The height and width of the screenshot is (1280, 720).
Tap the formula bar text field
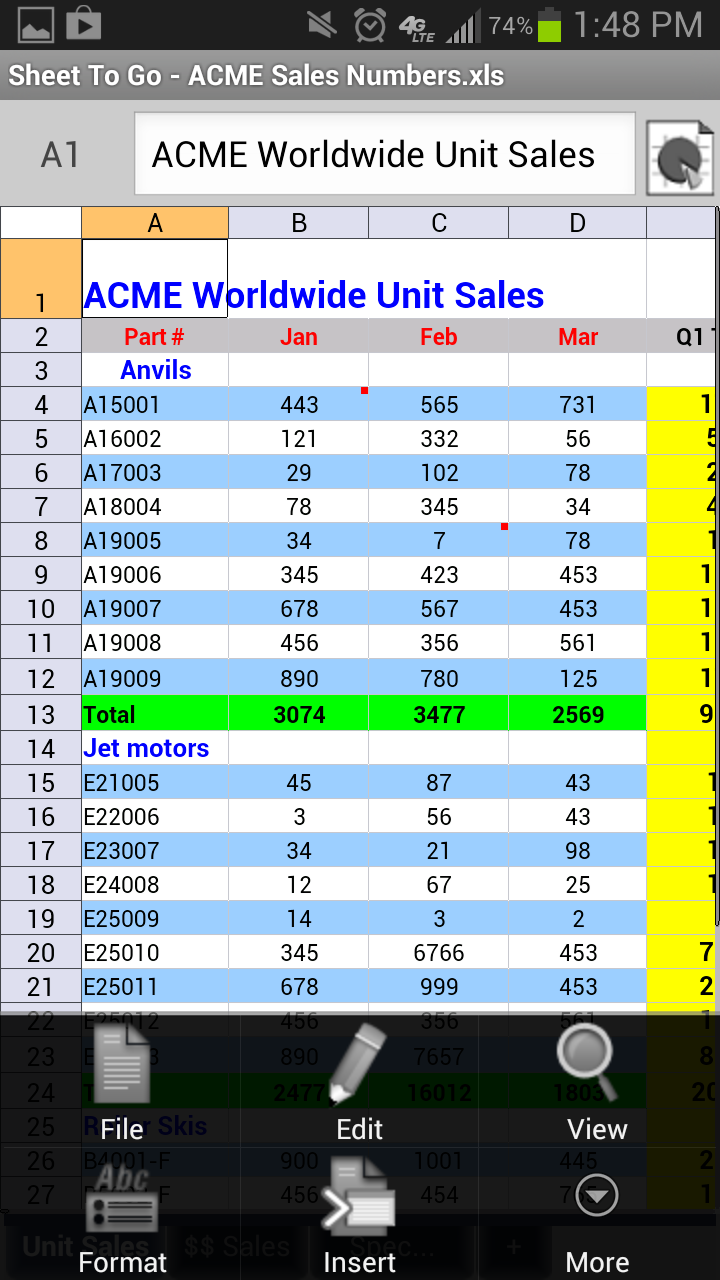coord(385,154)
